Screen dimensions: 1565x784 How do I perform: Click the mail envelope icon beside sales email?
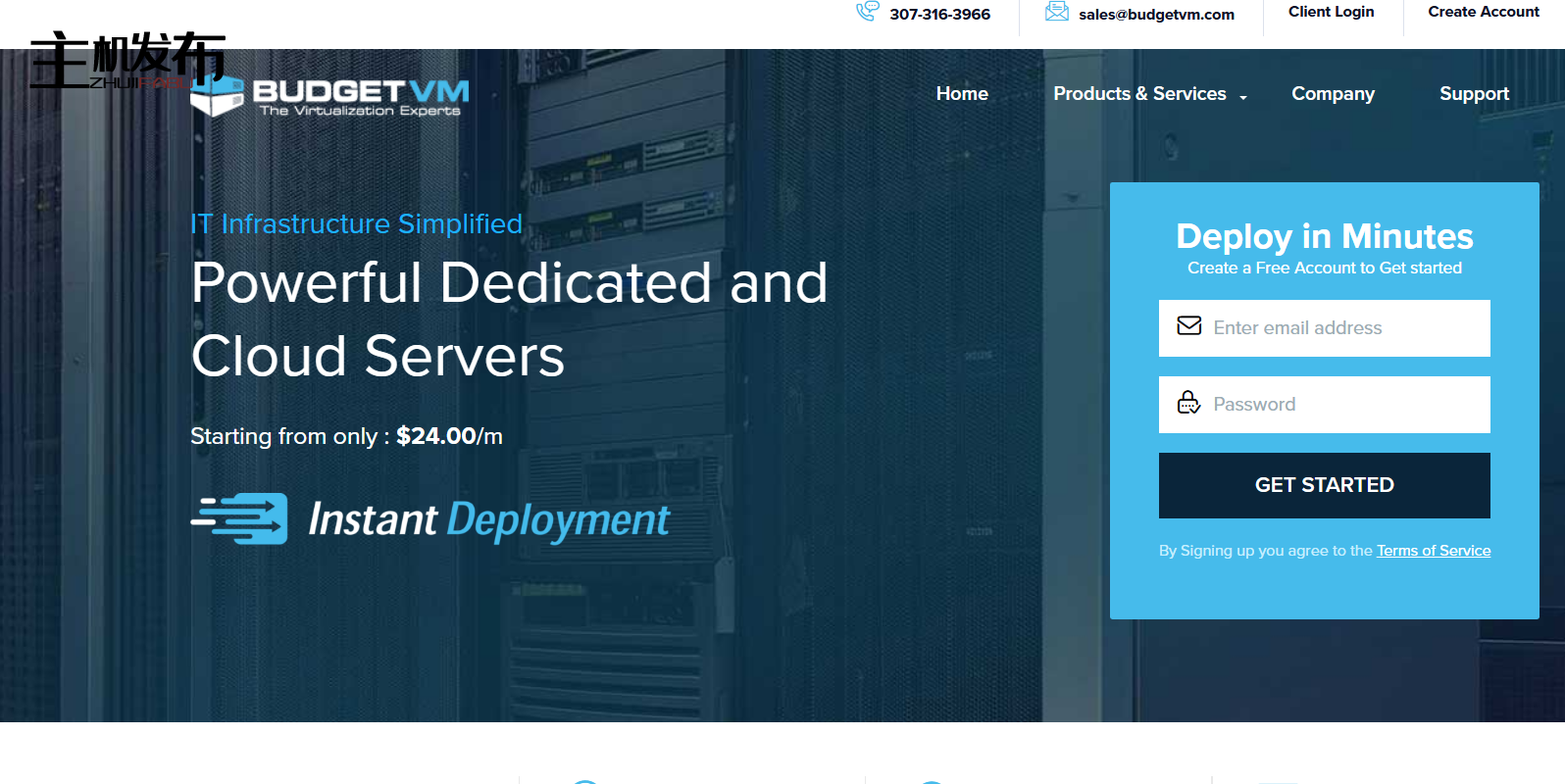click(x=1056, y=12)
